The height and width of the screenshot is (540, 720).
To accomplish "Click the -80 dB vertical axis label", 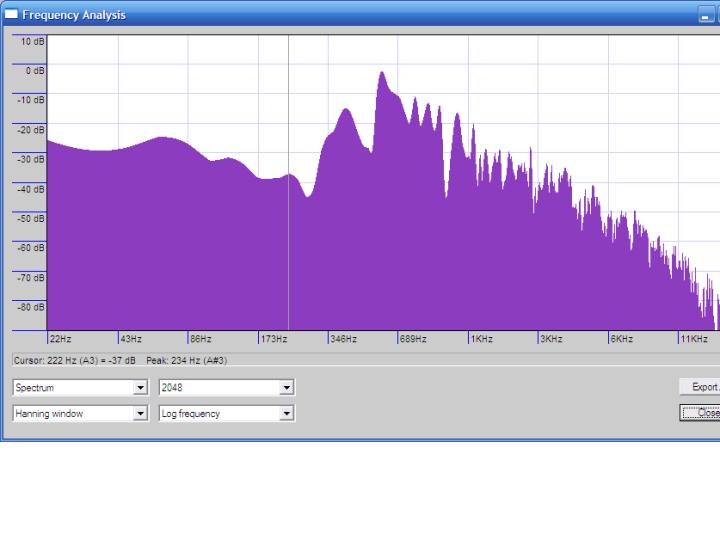I will pyautogui.click(x=32, y=307).
